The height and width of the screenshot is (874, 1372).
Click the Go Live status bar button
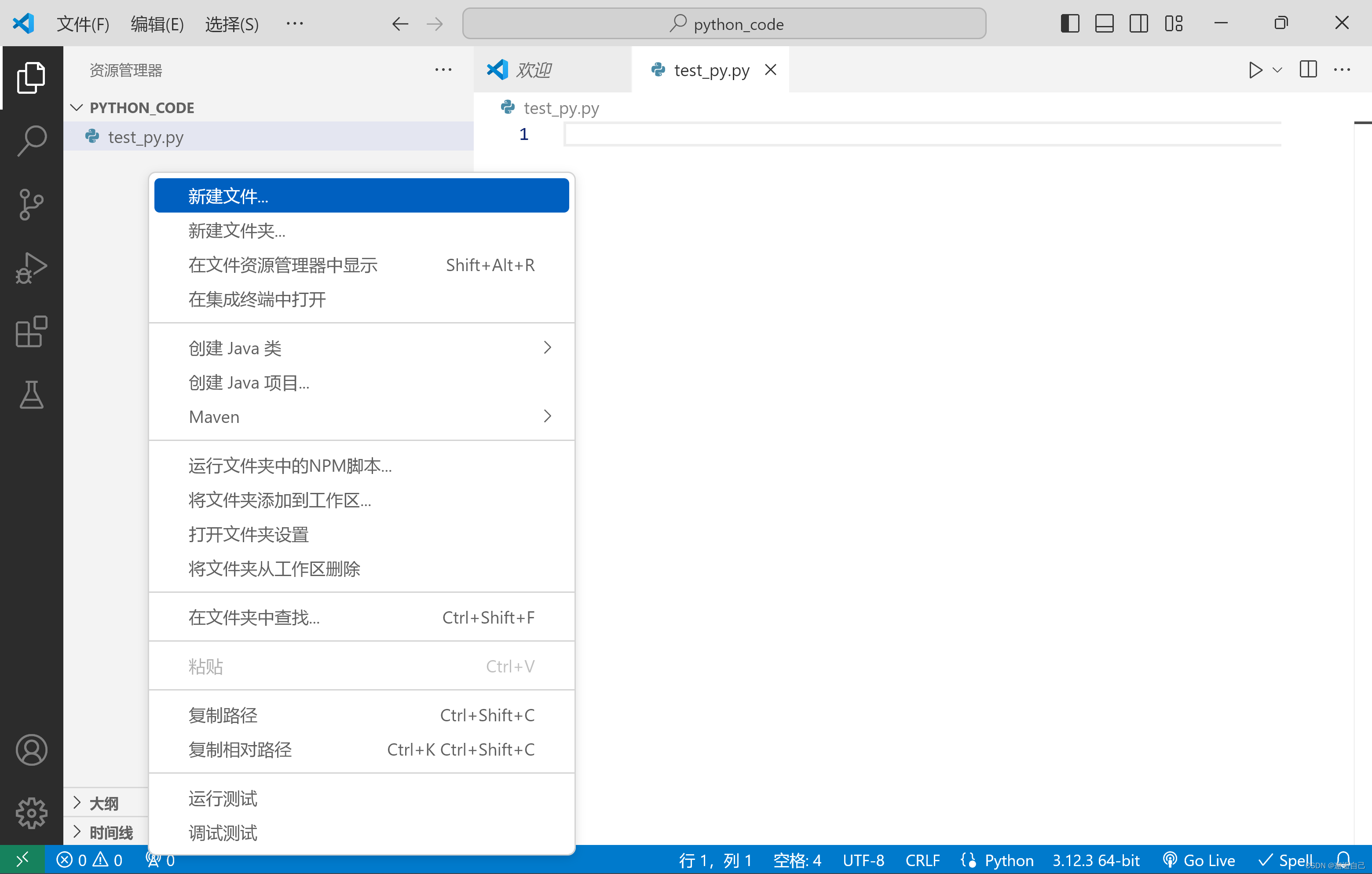click(1199, 860)
